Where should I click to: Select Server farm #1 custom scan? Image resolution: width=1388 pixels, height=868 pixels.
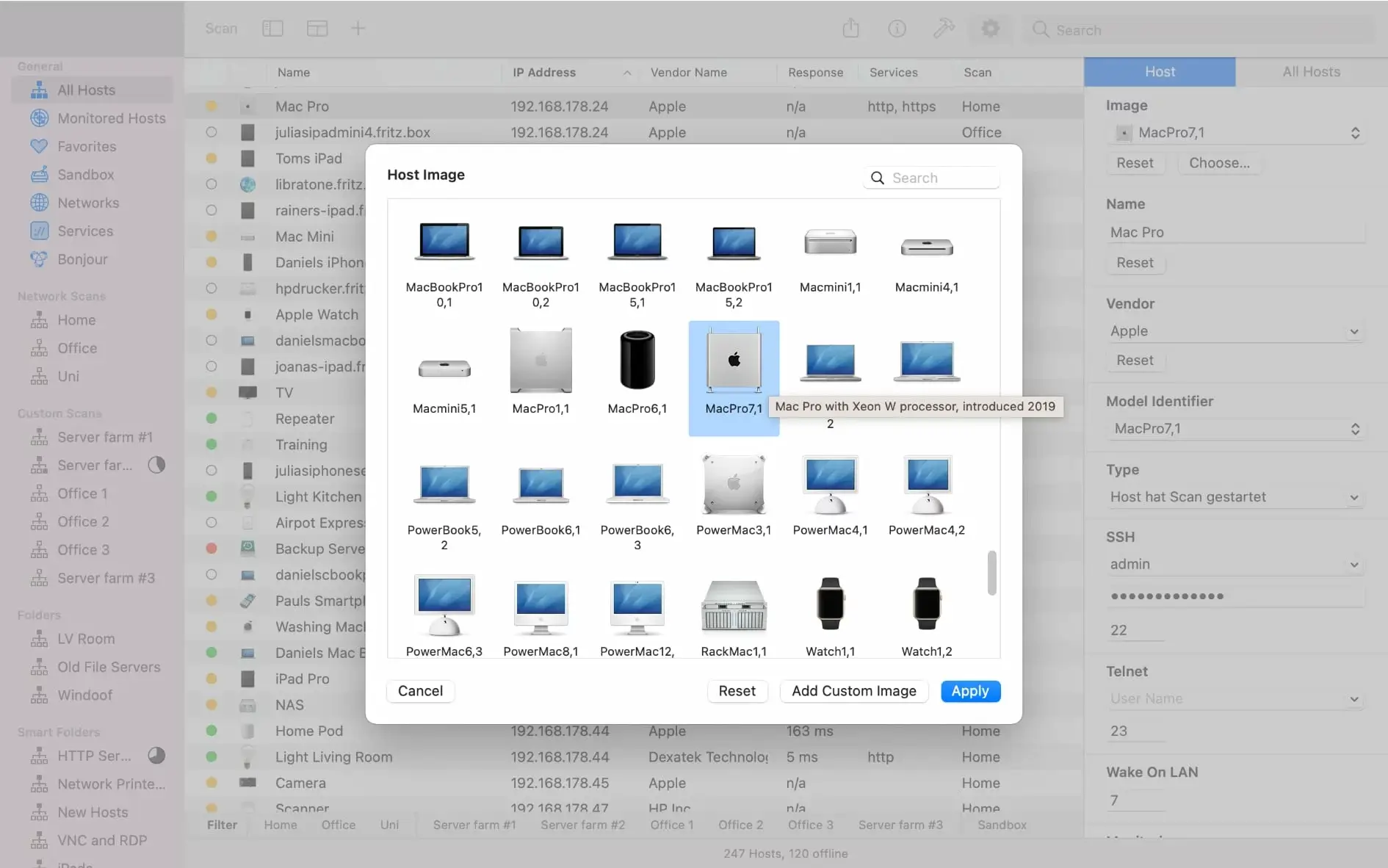(93, 437)
